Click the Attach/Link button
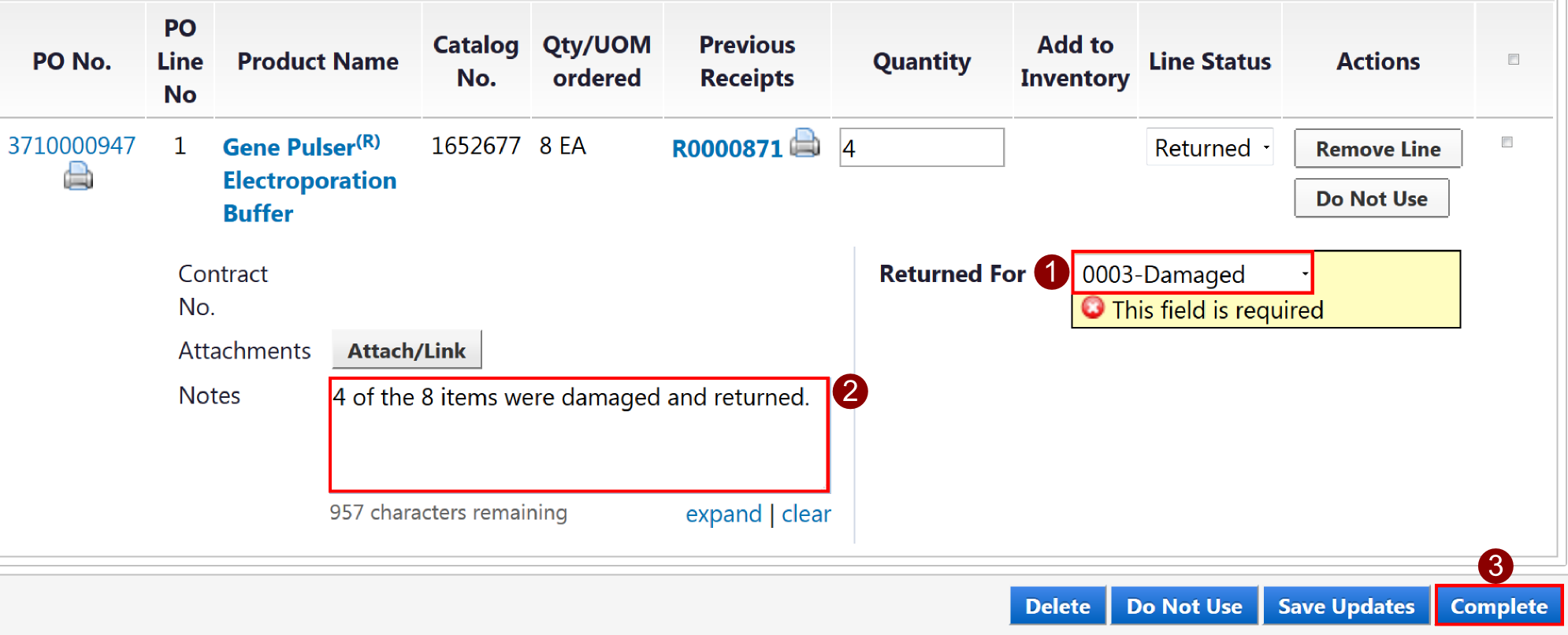This screenshot has width=1568, height=635. 407,351
